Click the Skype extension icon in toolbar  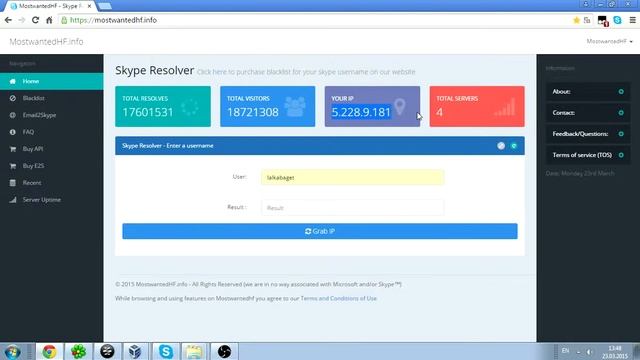point(617,20)
